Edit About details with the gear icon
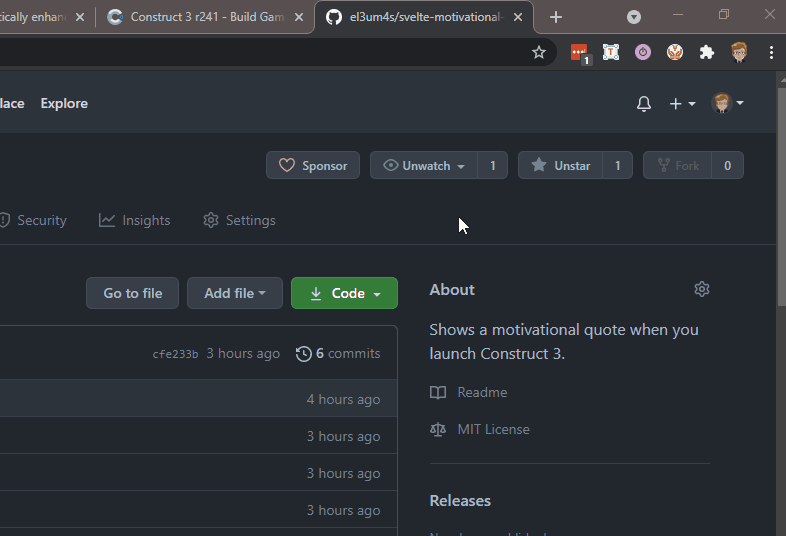The width and height of the screenshot is (786, 536). [x=702, y=289]
